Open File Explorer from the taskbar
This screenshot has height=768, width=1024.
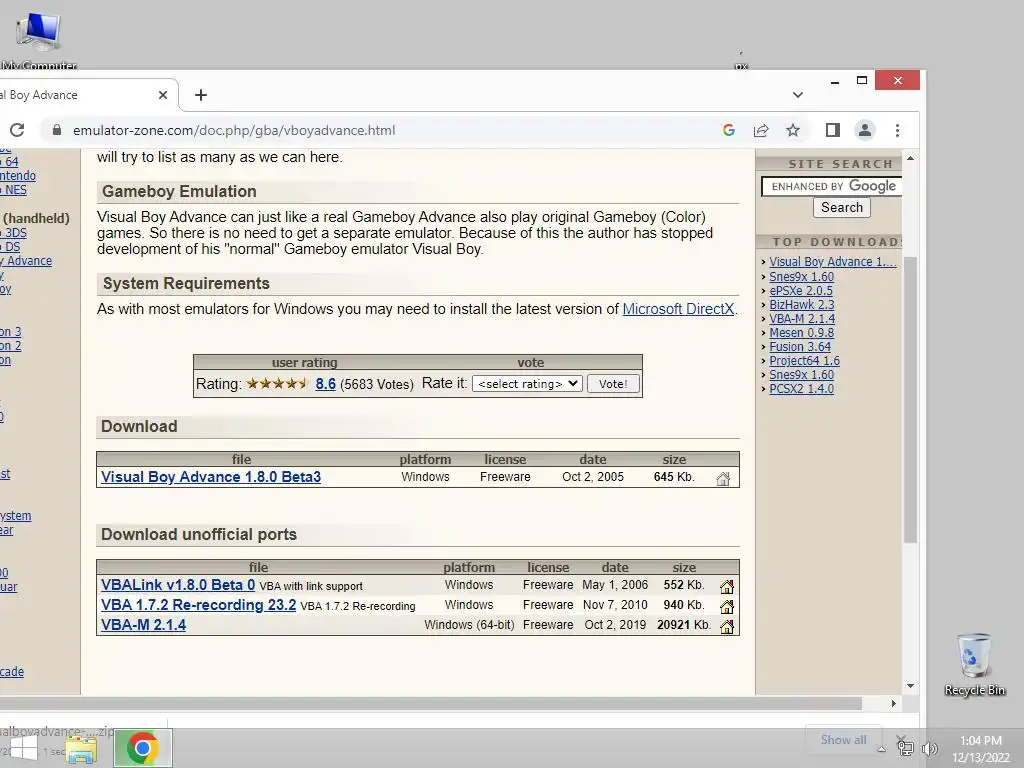click(x=81, y=750)
